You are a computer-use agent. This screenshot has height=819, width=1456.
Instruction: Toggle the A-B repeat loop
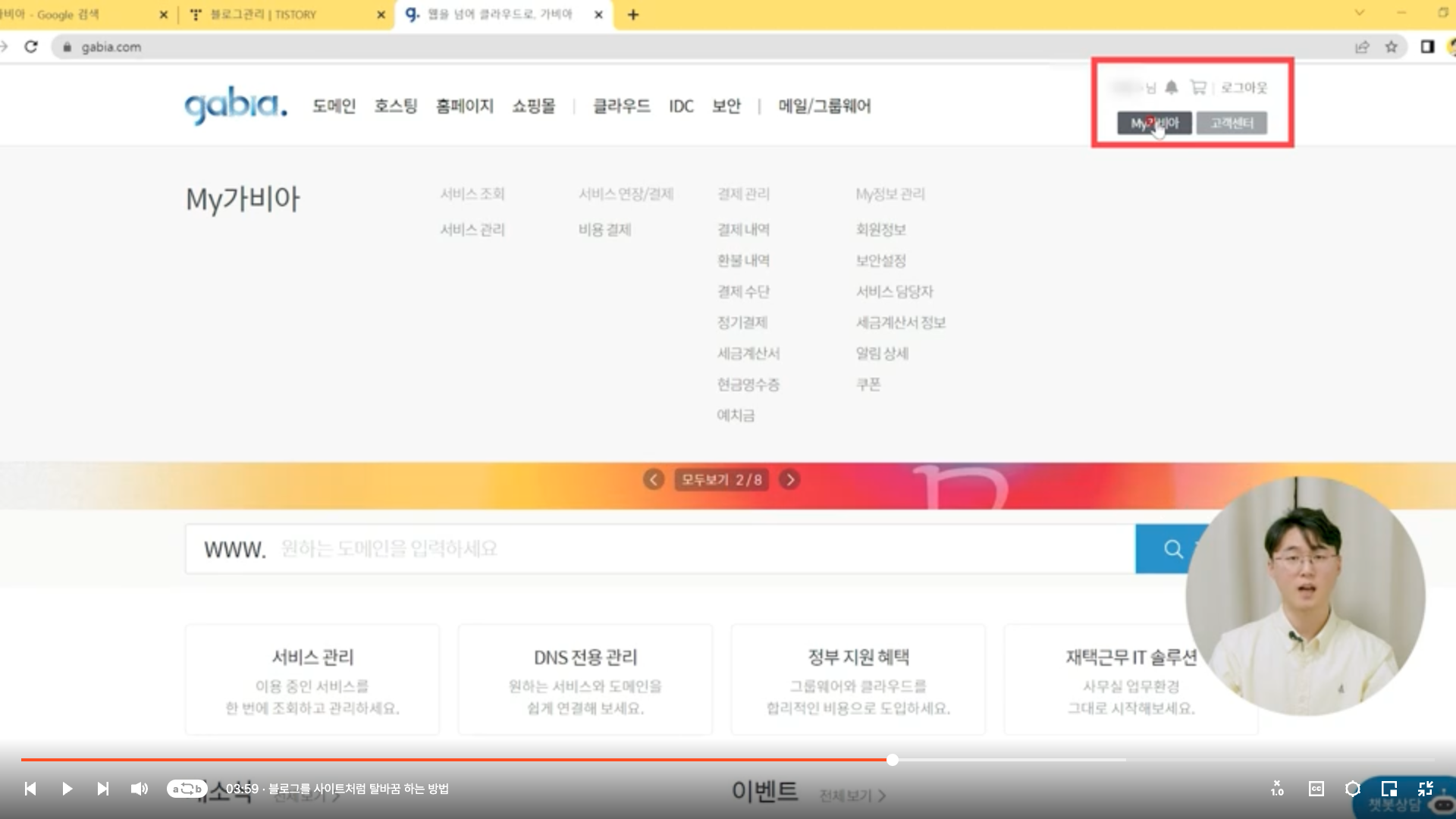187,789
